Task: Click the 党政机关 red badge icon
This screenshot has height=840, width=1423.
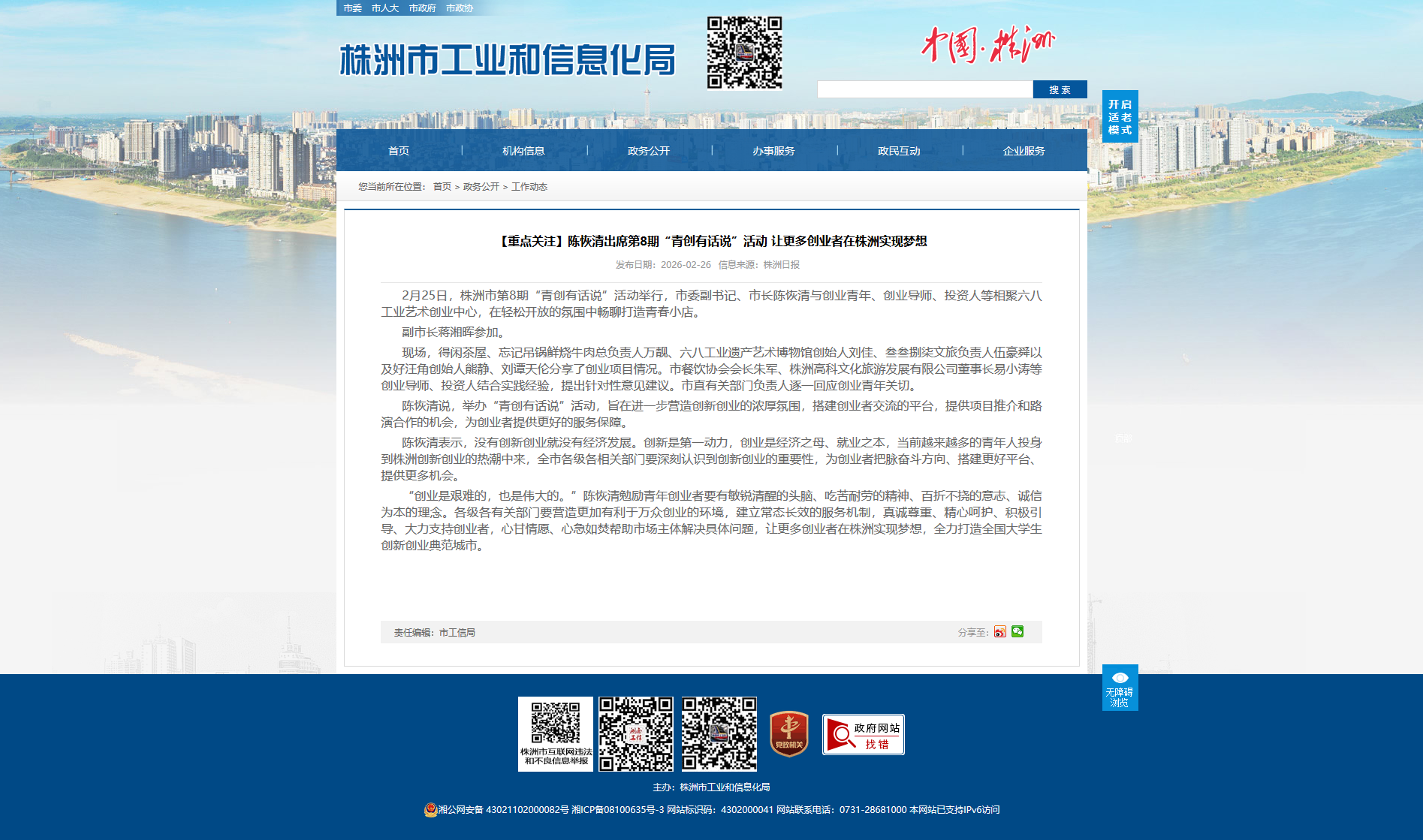Action: 789,733
